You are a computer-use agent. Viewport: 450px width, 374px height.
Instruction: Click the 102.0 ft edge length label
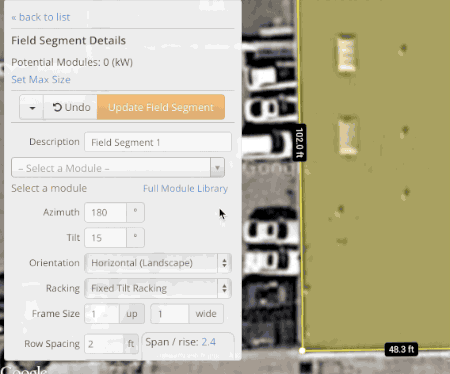[x=300, y=142]
